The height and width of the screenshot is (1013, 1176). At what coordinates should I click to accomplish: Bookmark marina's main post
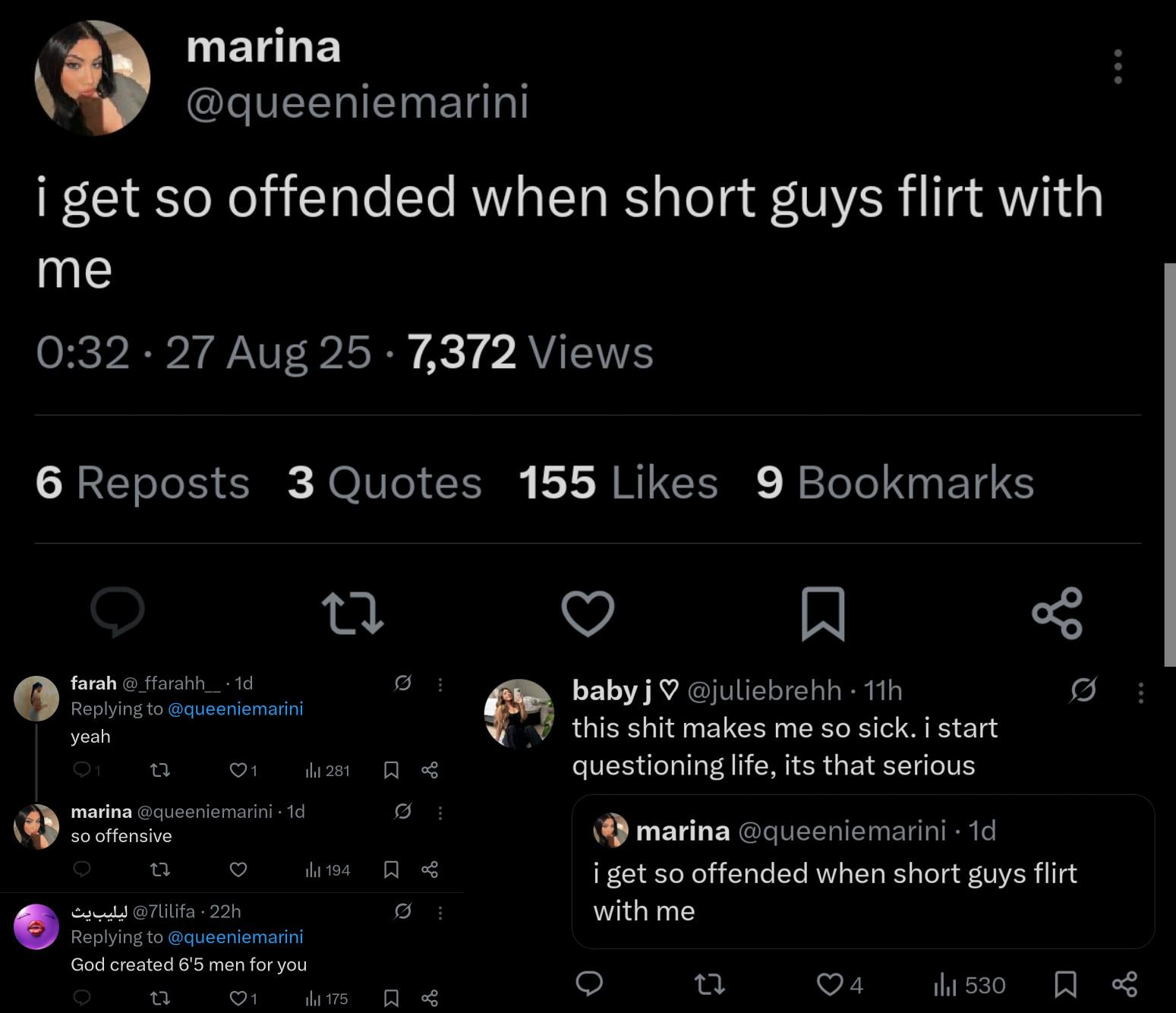point(823,613)
